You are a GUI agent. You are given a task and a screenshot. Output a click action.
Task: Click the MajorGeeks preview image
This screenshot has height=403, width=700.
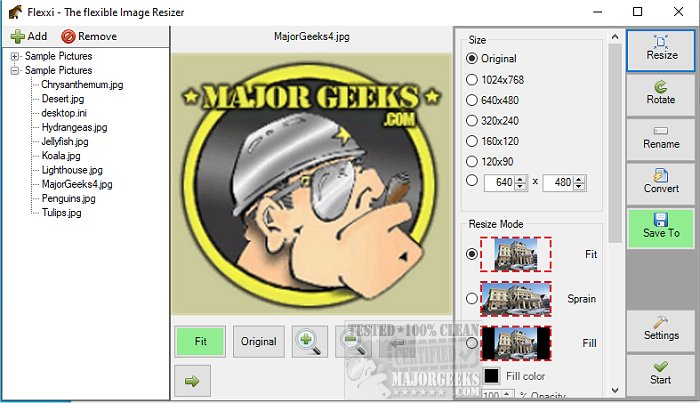312,184
